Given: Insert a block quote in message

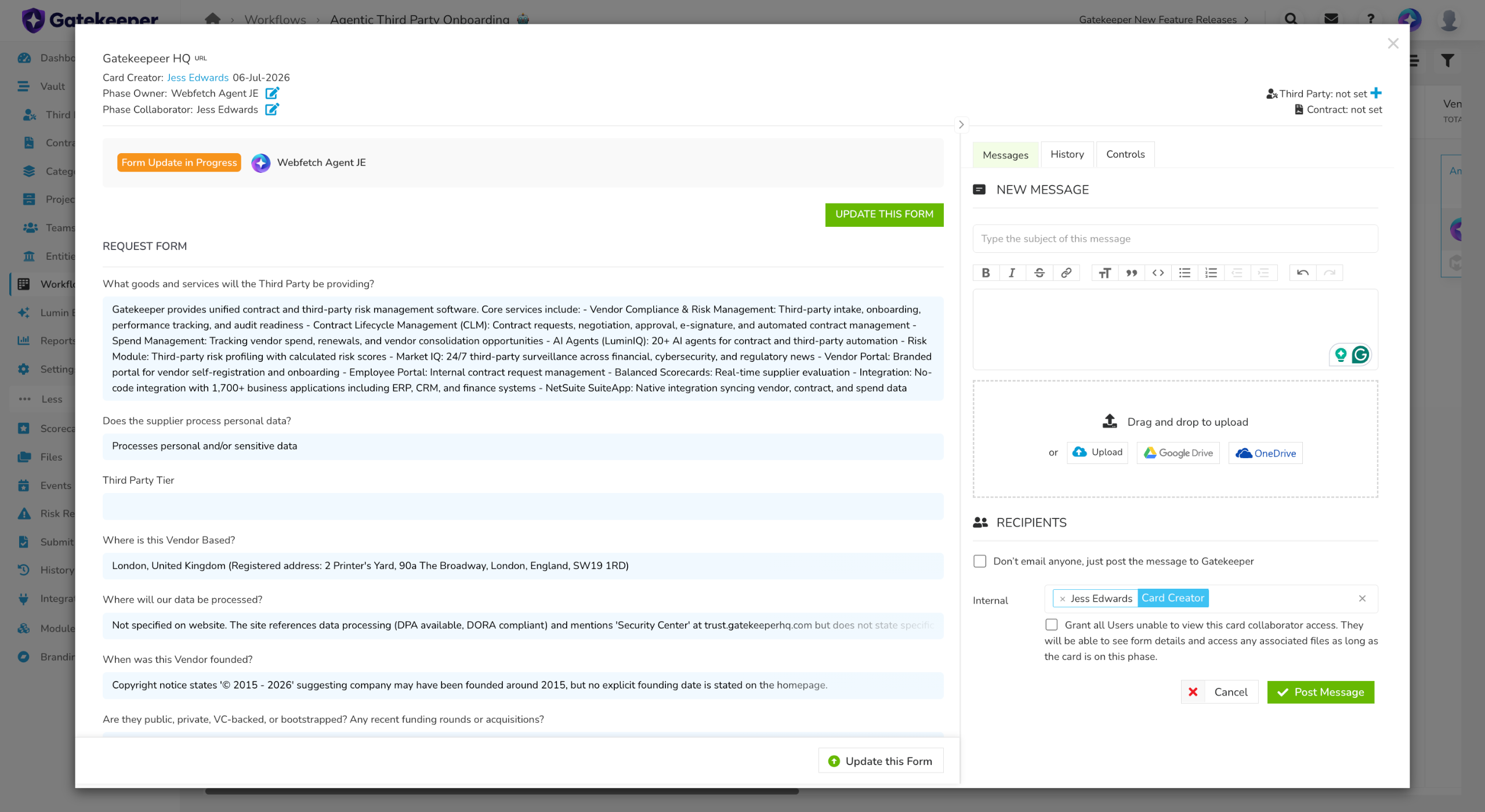Looking at the screenshot, I should pyautogui.click(x=1131, y=273).
